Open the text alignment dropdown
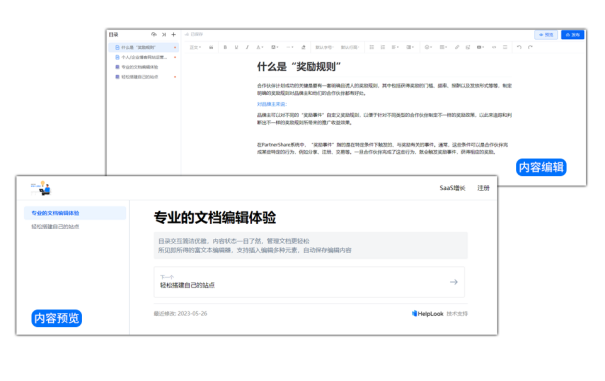Screen dimensions: 605x381 (x=395, y=47)
